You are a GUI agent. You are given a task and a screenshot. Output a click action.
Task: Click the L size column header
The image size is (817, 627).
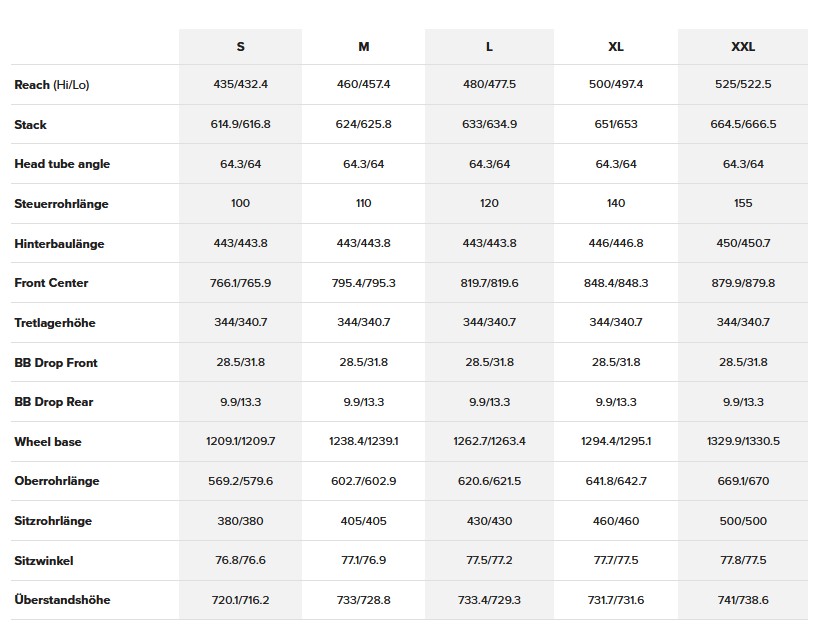coord(489,47)
